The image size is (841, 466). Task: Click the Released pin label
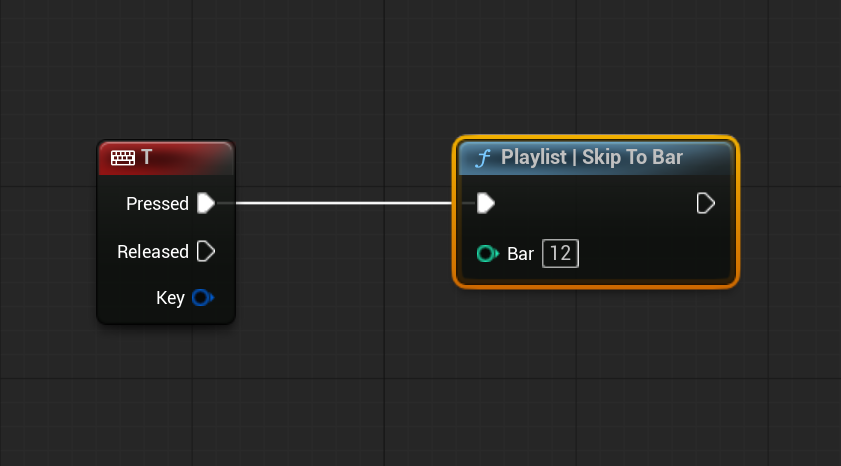[x=152, y=251]
